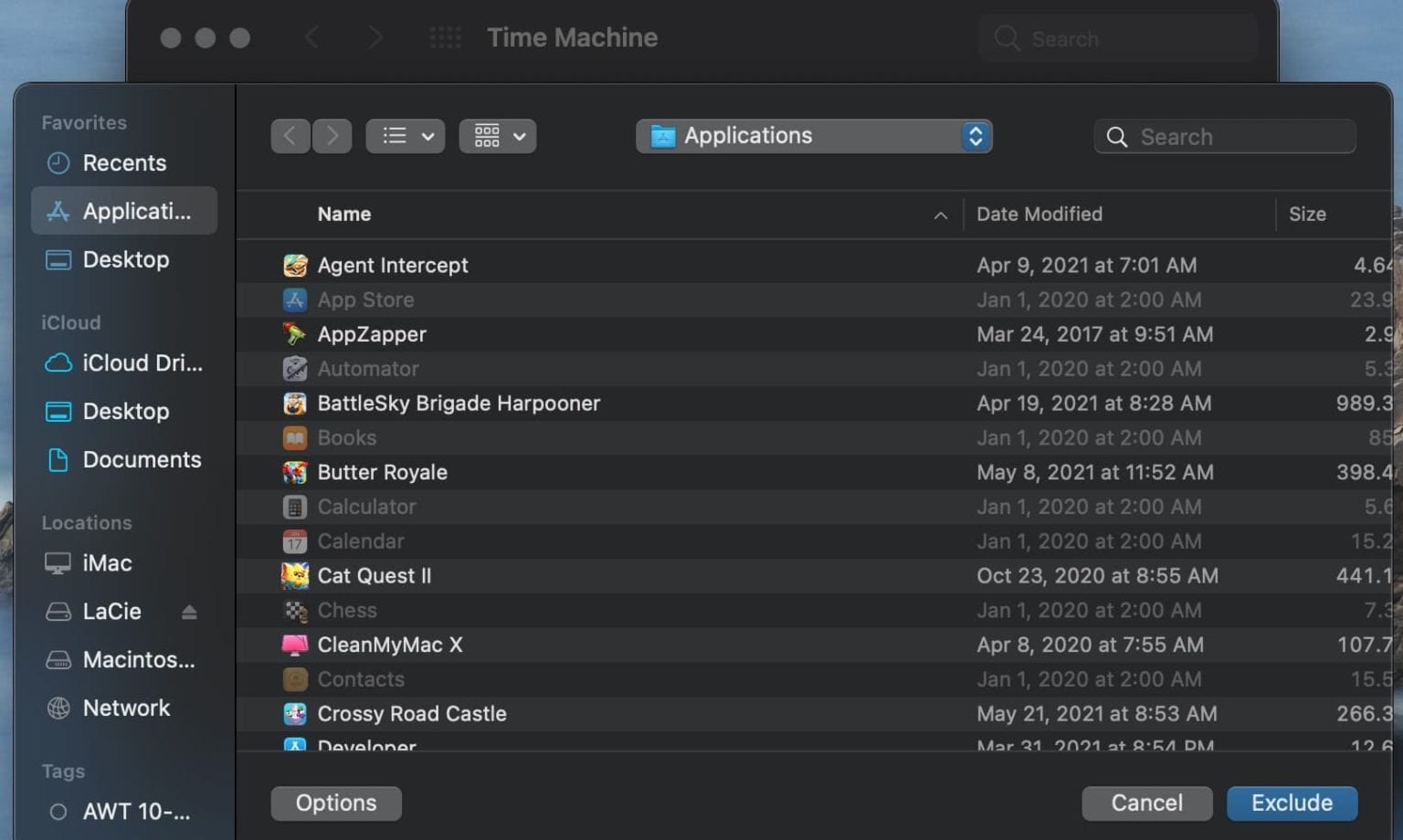Click the Exclude button

tap(1292, 803)
